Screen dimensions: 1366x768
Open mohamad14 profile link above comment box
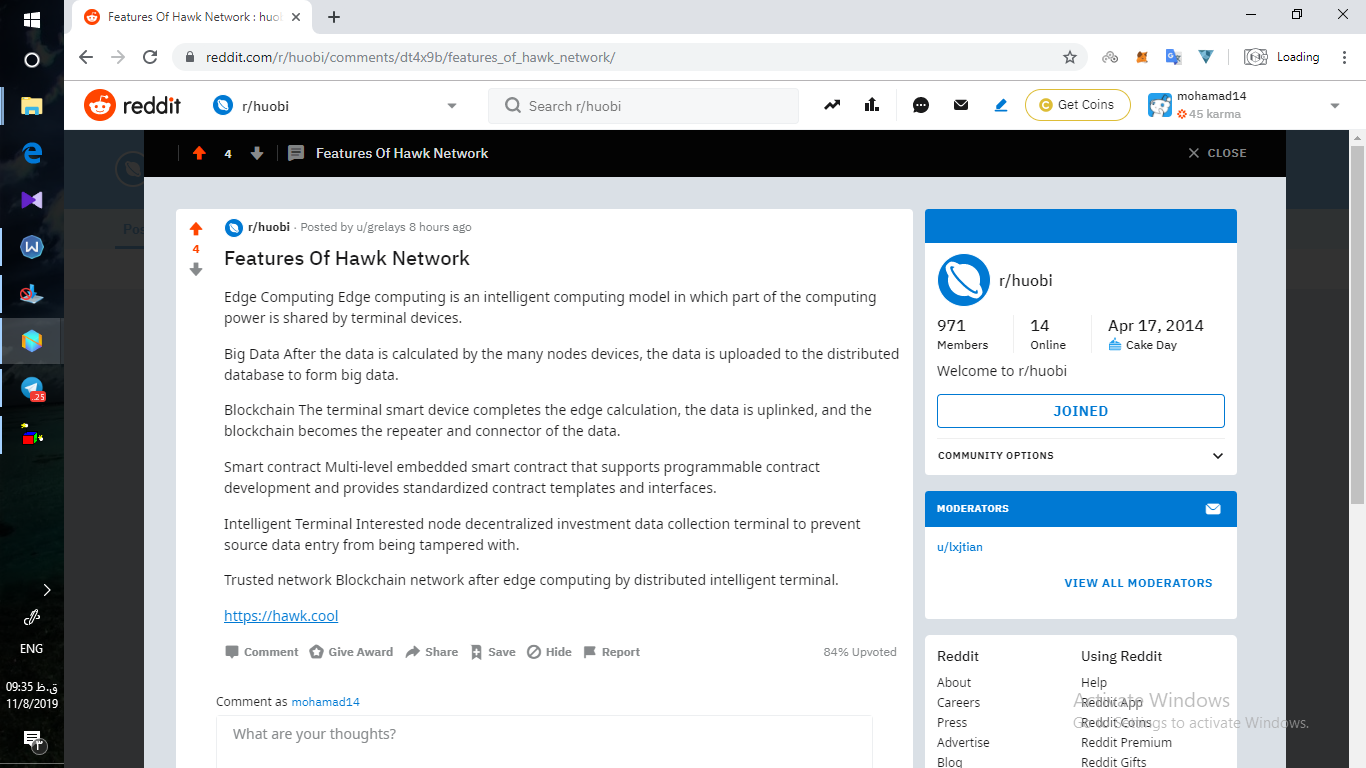click(x=326, y=702)
